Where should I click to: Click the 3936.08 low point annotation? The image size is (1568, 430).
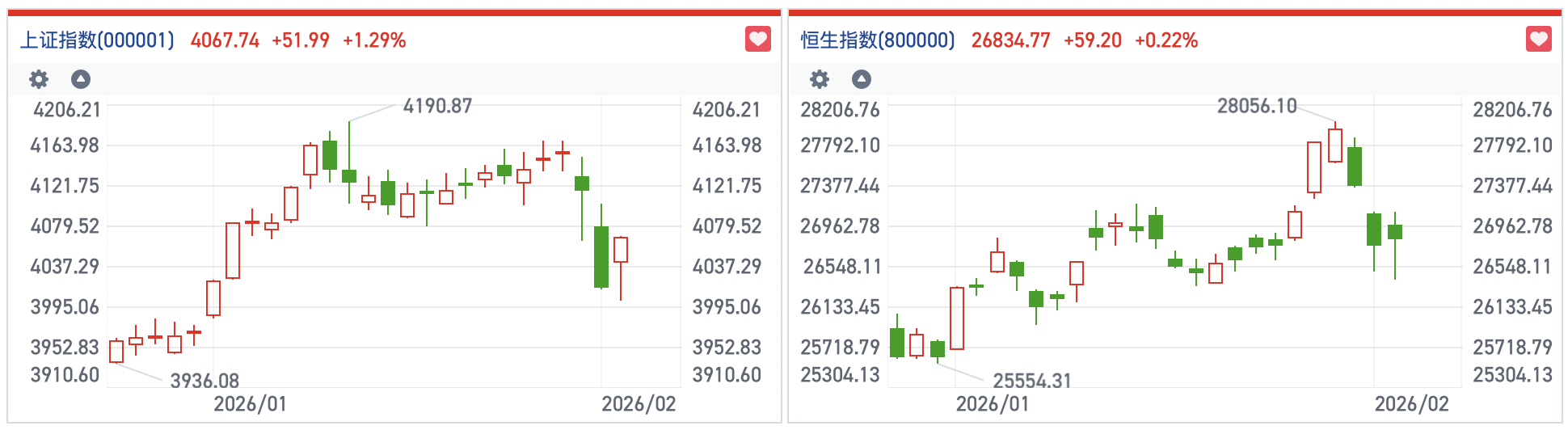pyautogui.click(x=204, y=381)
